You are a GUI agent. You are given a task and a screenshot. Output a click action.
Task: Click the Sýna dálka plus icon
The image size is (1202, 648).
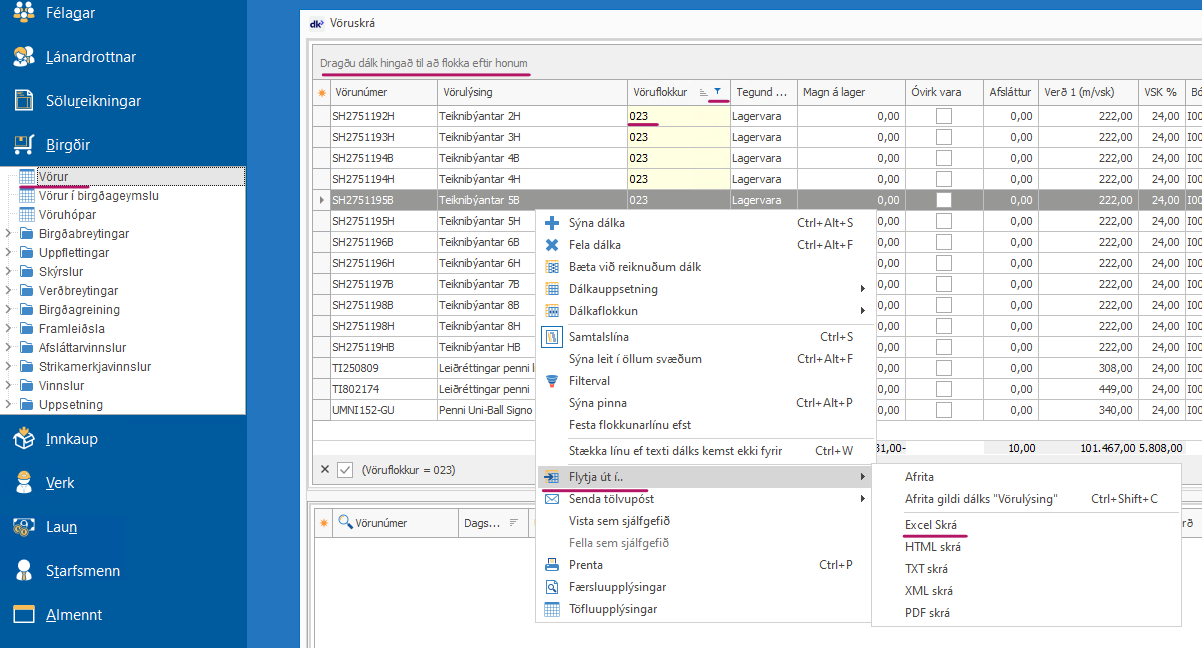pos(551,223)
